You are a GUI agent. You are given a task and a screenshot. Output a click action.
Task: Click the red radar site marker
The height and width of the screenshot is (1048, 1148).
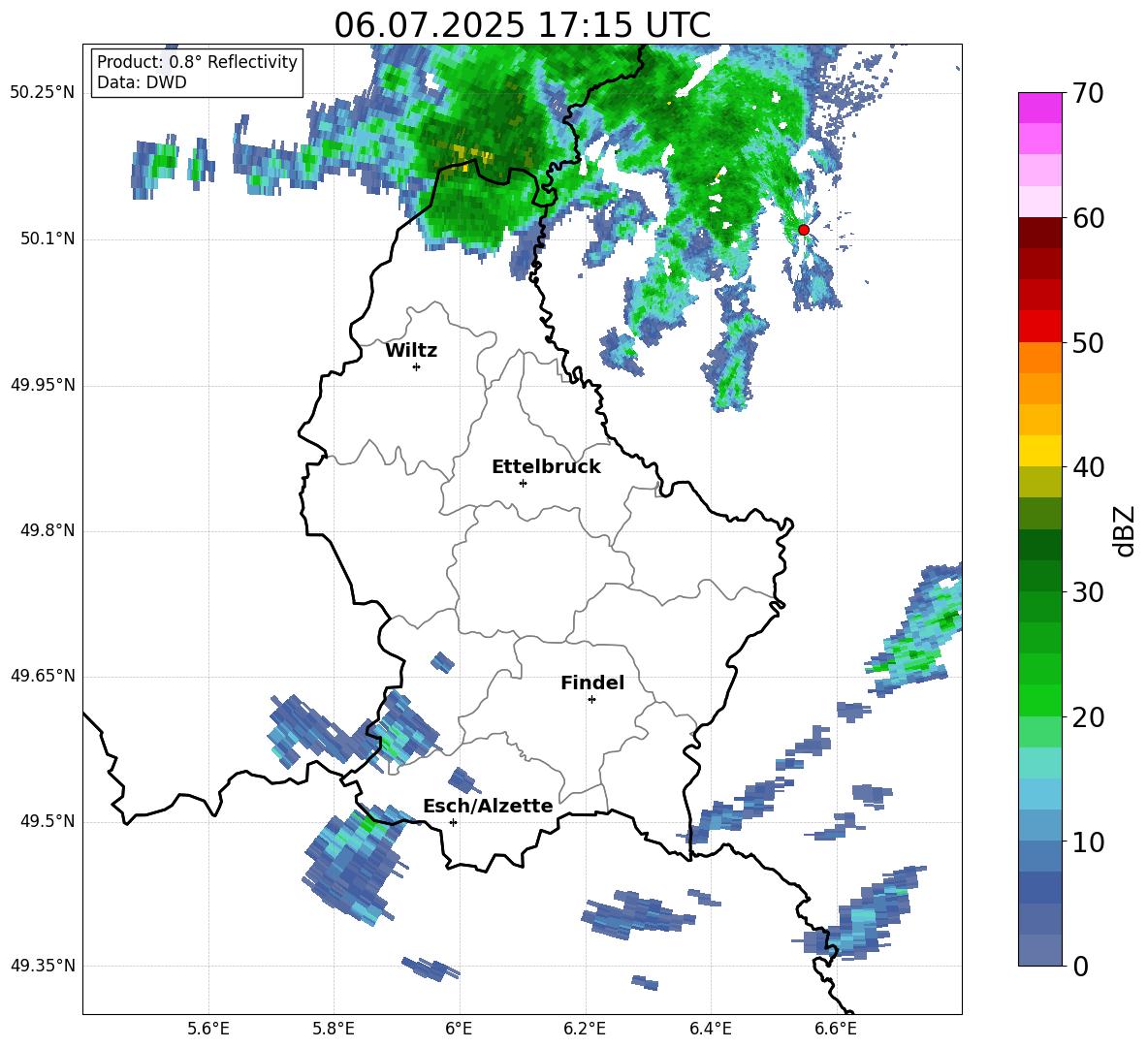(x=803, y=230)
